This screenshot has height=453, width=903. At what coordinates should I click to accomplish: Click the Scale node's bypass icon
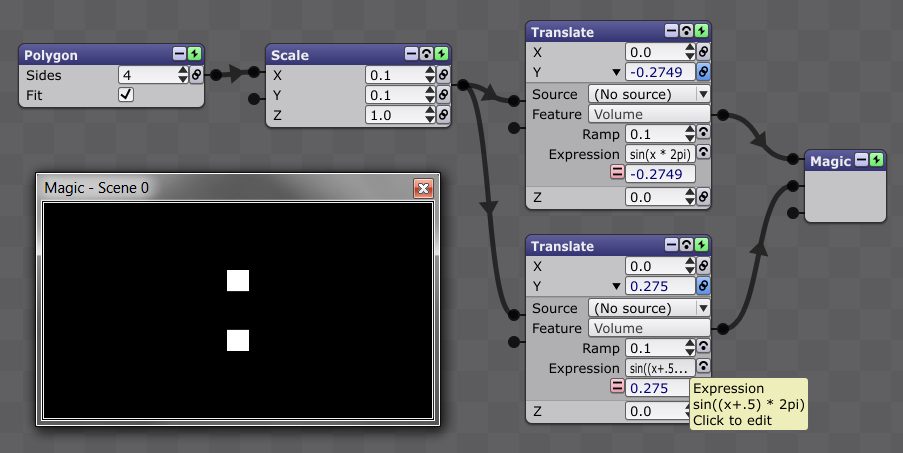click(426, 54)
